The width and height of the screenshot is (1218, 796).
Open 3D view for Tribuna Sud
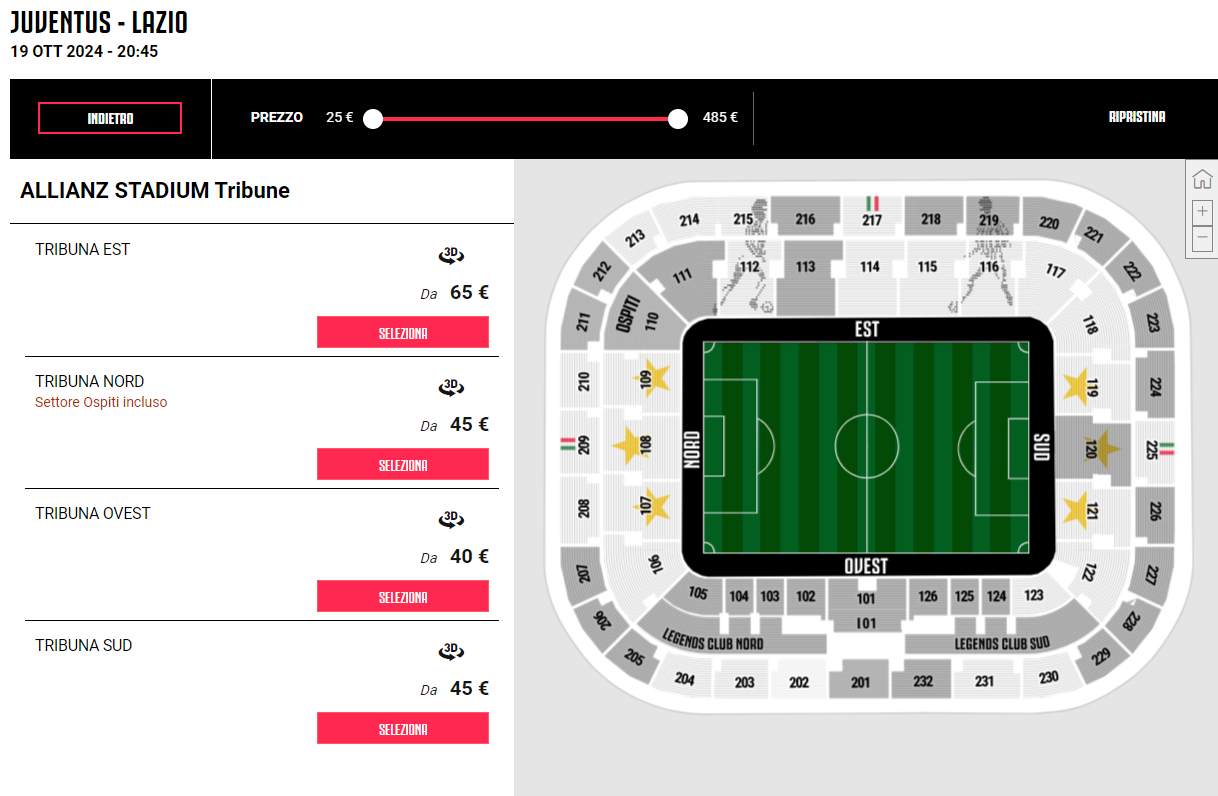pyautogui.click(x=452, y=651)
